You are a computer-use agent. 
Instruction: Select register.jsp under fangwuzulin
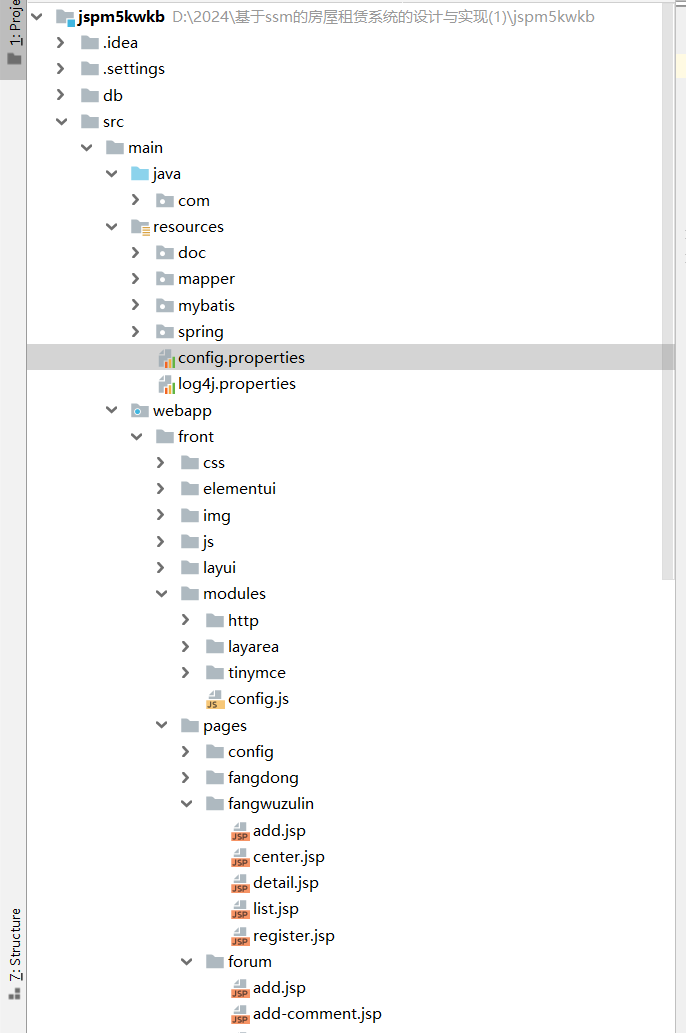point(293,936)
